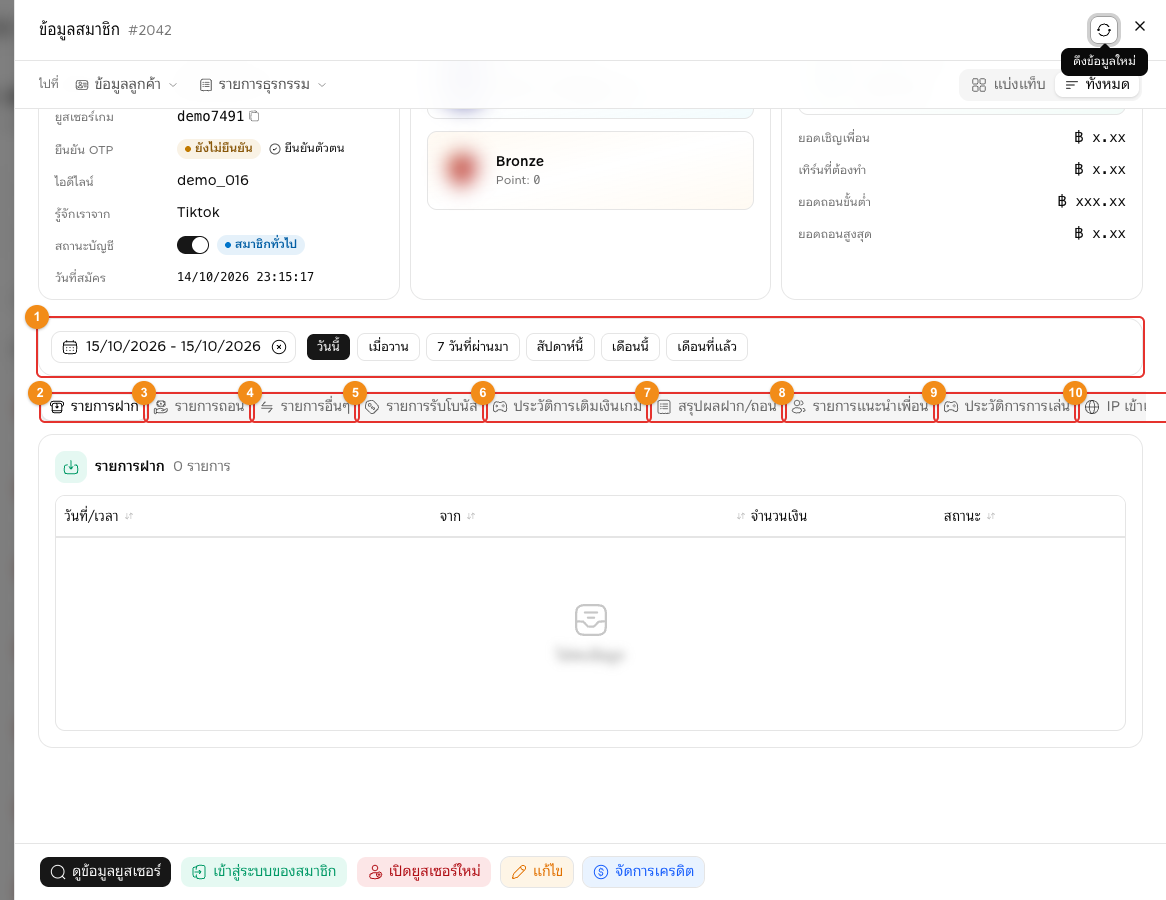Click the registration date 14/10/2026 23:15:17
Image resolution: width=1166 pixels, height=900 pixels.
pyautogui.click(x=245, y=277)
